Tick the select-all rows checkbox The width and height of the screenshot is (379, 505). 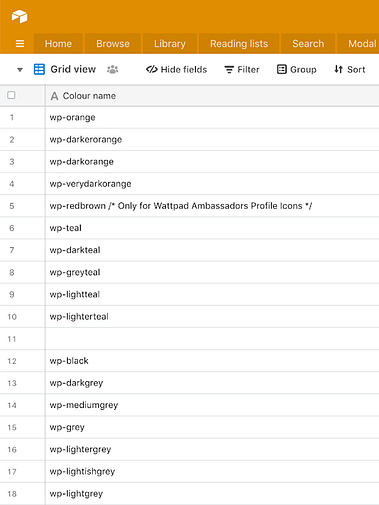click(11, 95)
